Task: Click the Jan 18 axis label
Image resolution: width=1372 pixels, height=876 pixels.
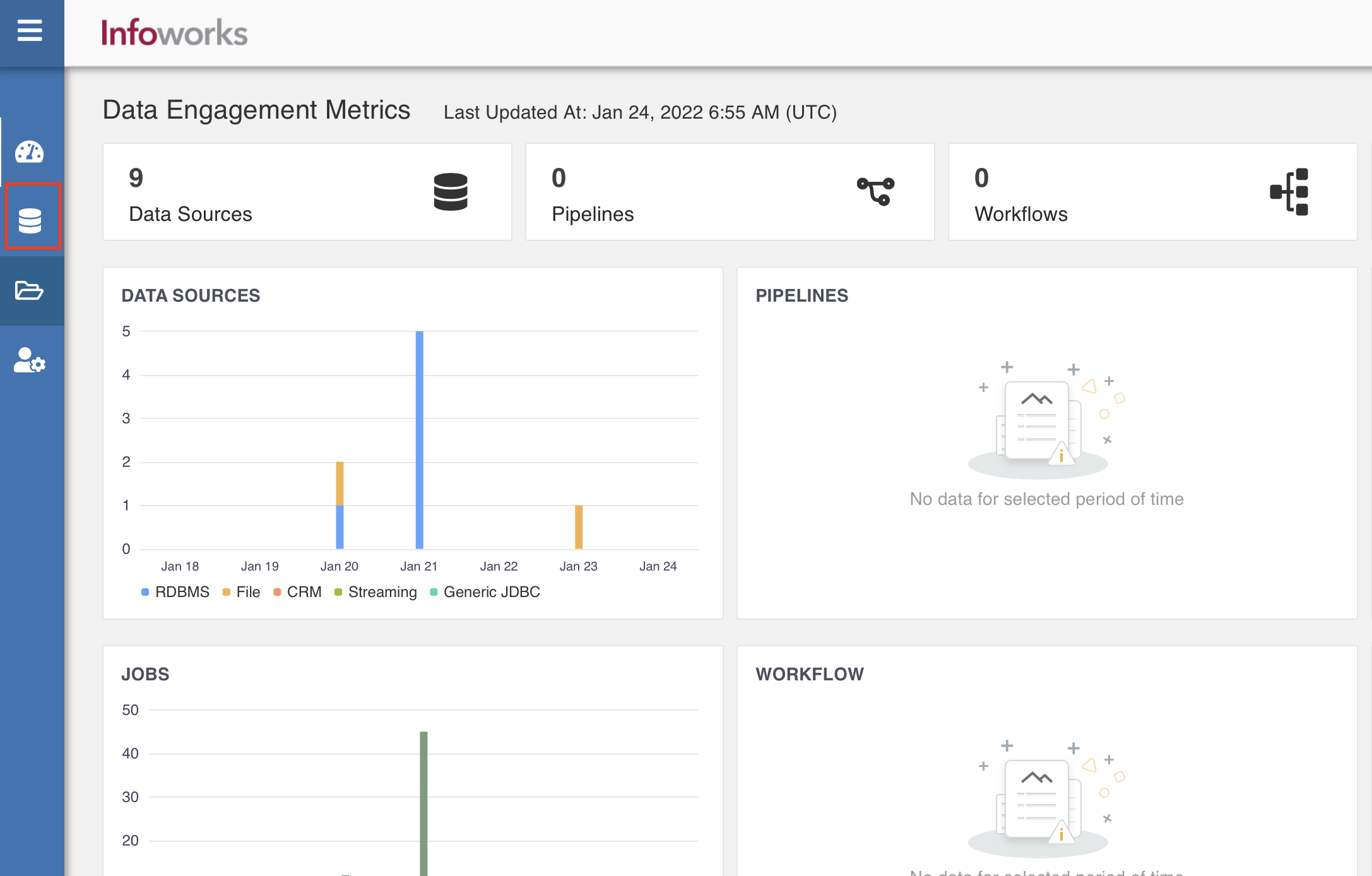Action: point(180,566)
